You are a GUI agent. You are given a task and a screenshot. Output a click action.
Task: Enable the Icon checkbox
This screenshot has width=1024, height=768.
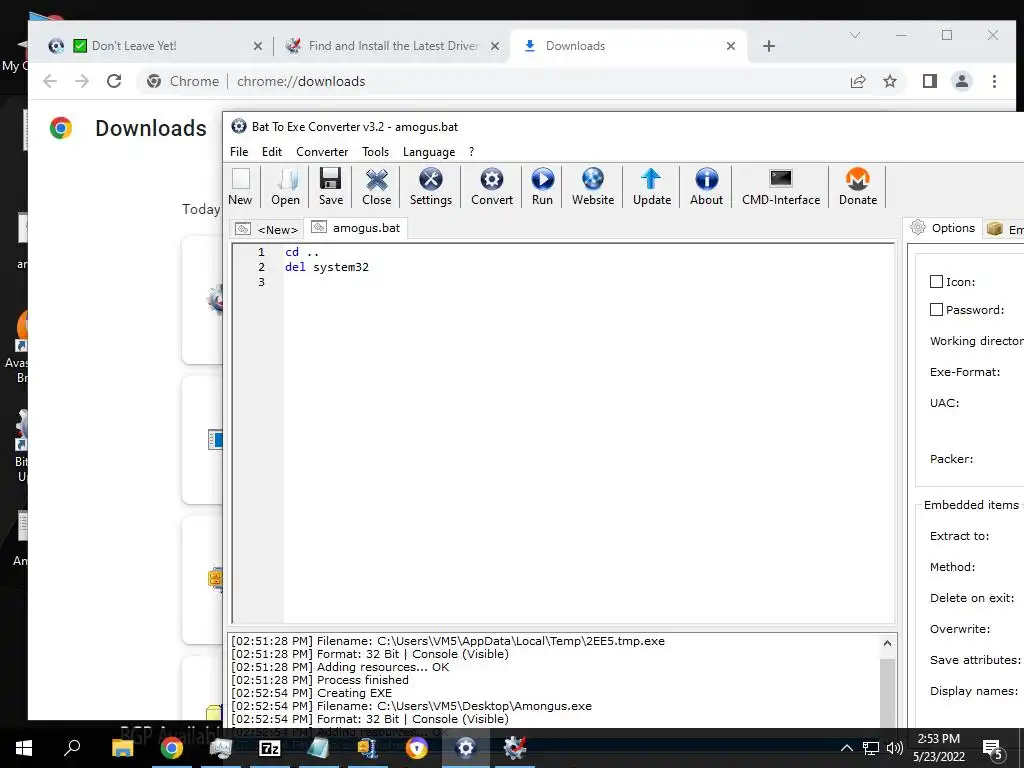pyautogui.click(x=936, y=281)
